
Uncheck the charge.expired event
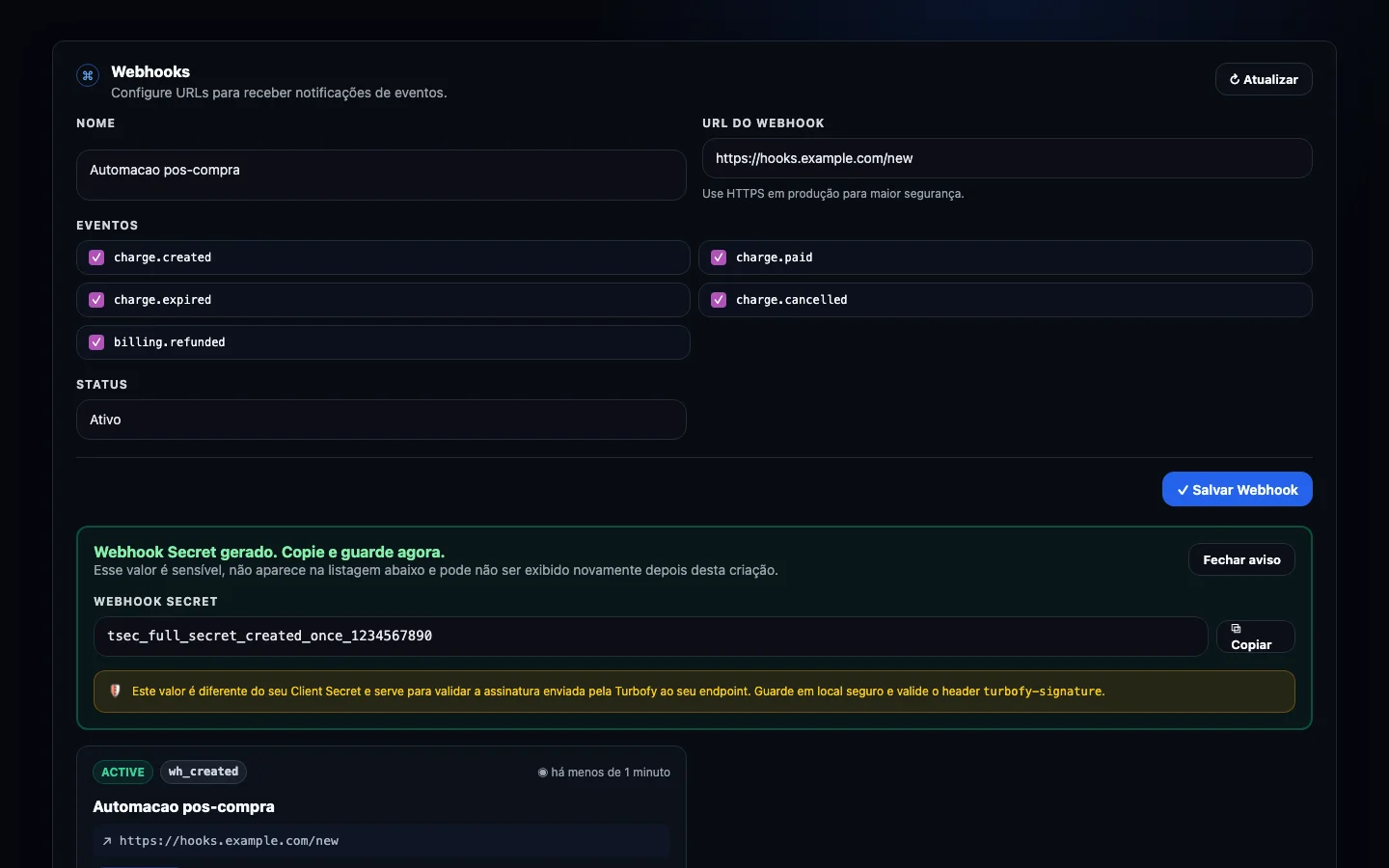click(96, 300)
